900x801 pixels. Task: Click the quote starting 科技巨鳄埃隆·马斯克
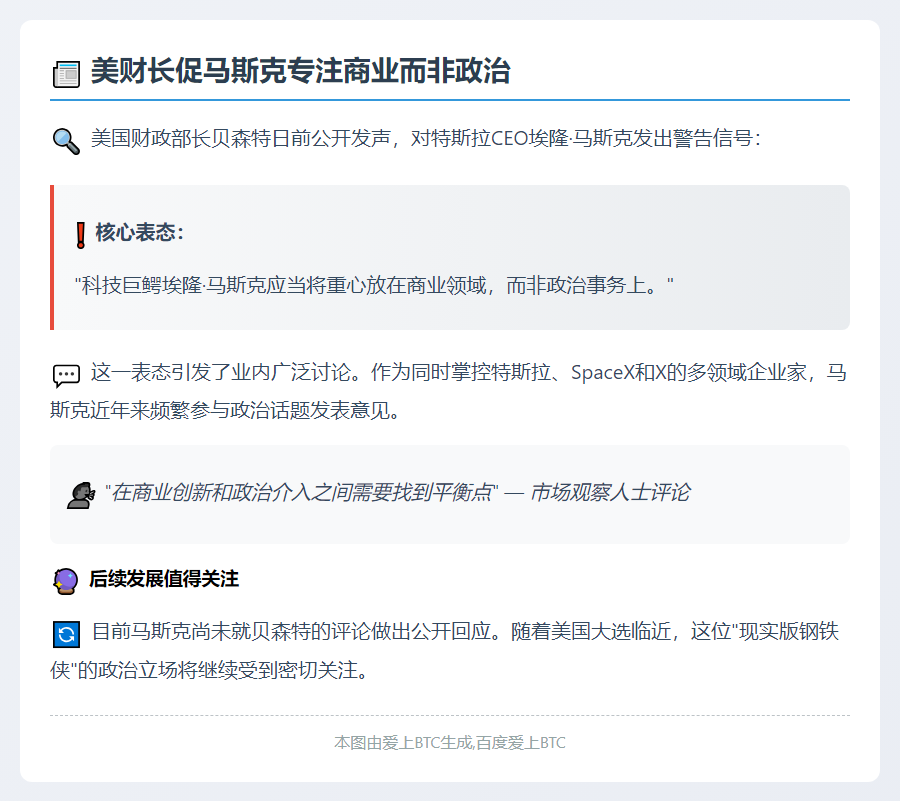click(374, 285)
